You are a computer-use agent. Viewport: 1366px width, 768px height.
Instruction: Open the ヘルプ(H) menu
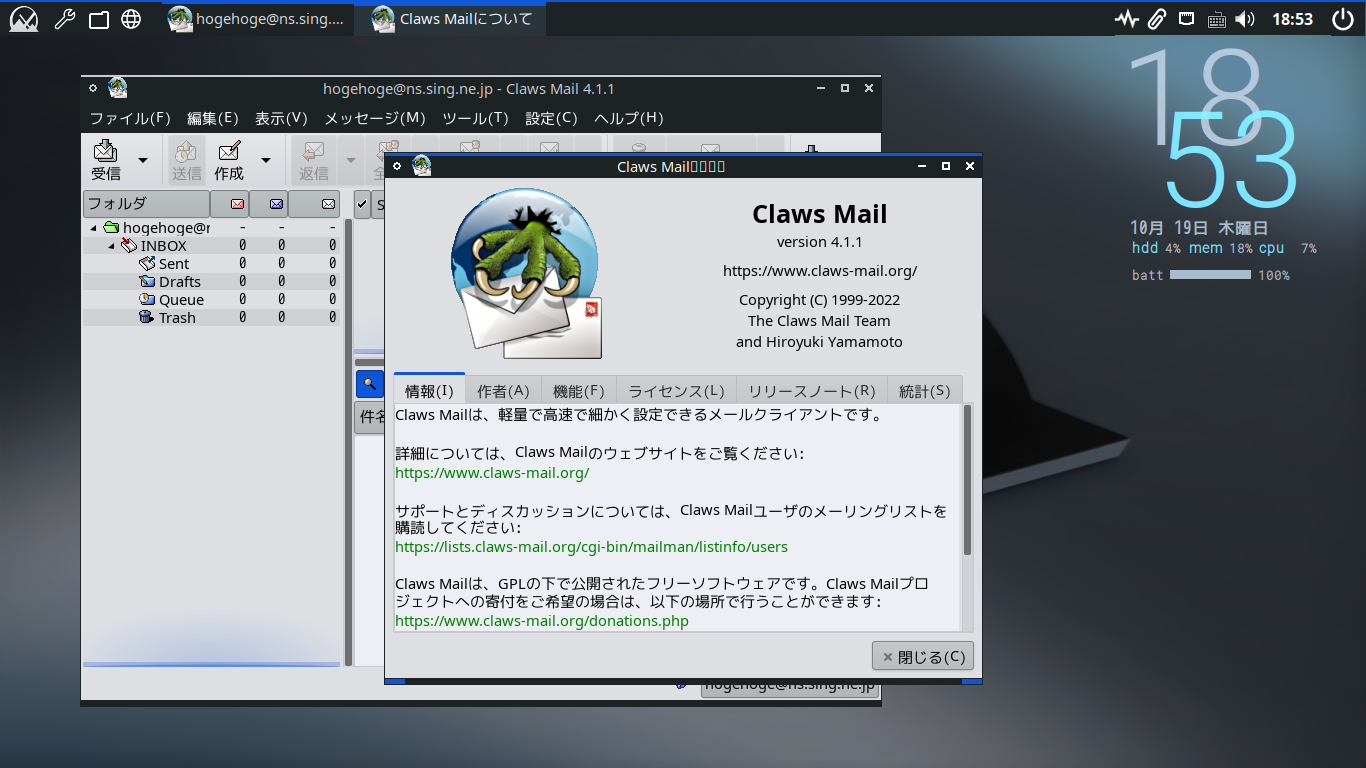[628, 118]
